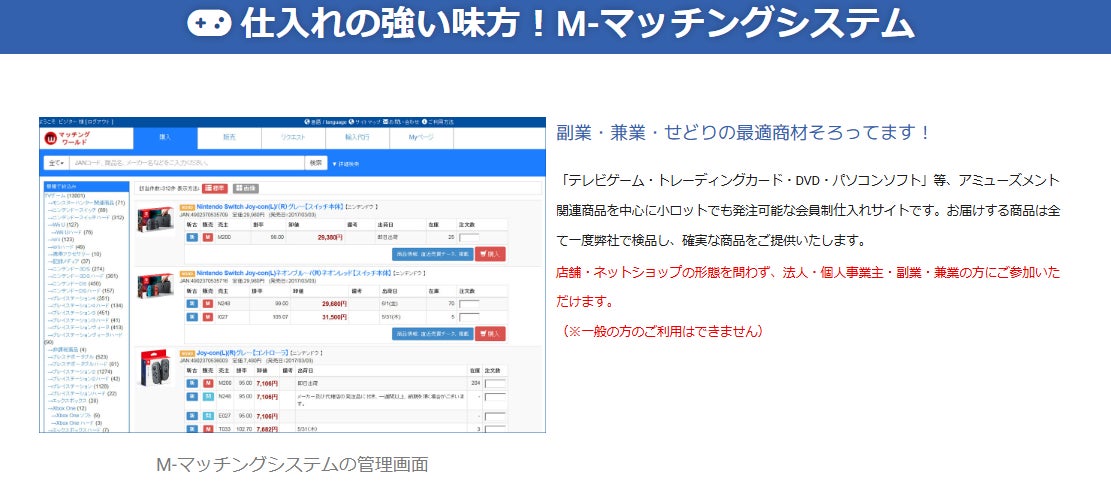The image size is (1111, 493).
Task: Click the gamepad icon in the blue banner
Action: tap(210, 22)
